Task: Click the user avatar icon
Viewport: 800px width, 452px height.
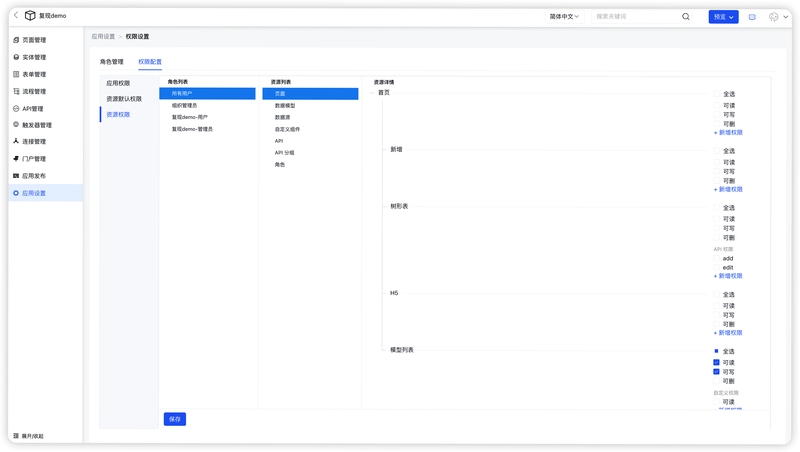Action: (x=773, y=17)
